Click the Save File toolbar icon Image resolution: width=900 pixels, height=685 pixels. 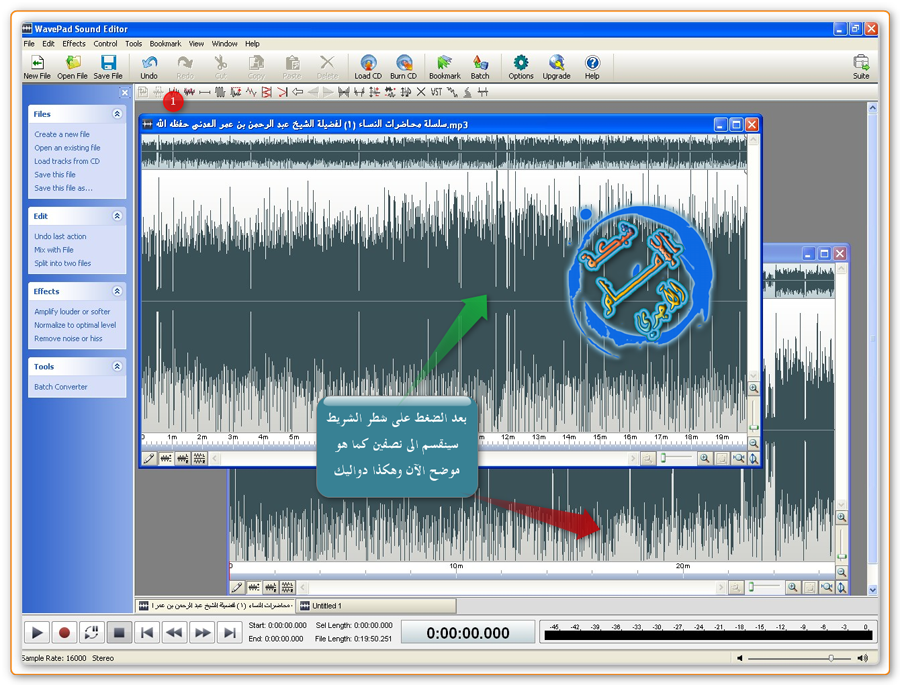point(108,67)
